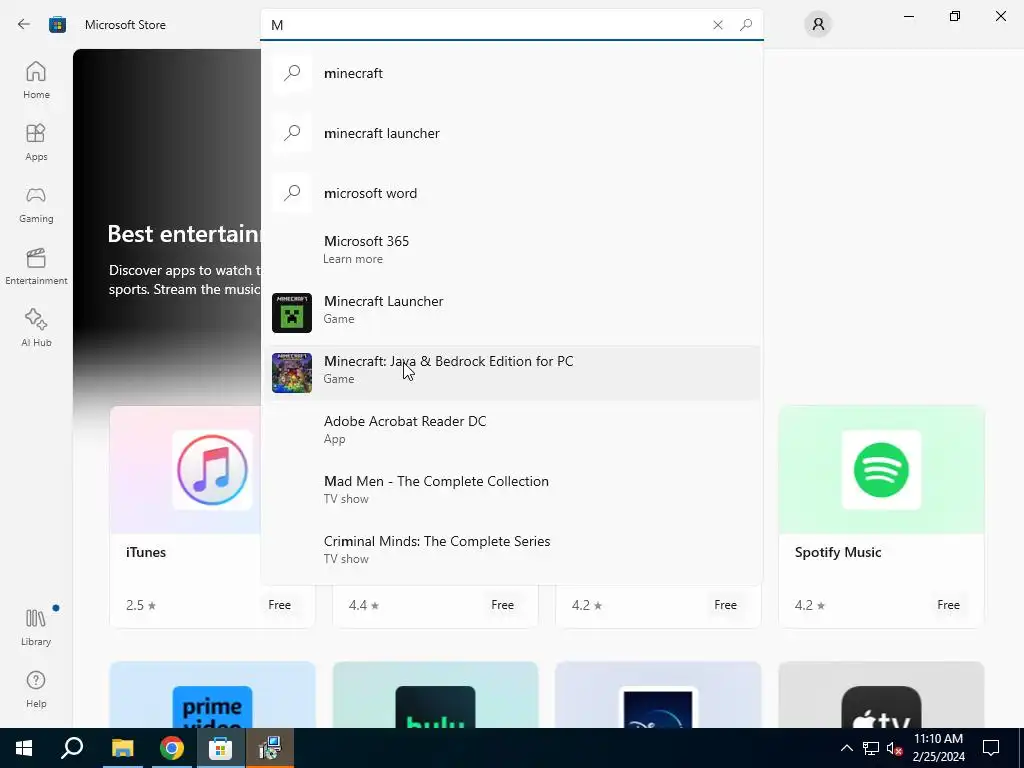This screenshot has width=1024, height=768.
Task: Click Microsoft Store taskbar icon
Action: (x=221, y=748)
